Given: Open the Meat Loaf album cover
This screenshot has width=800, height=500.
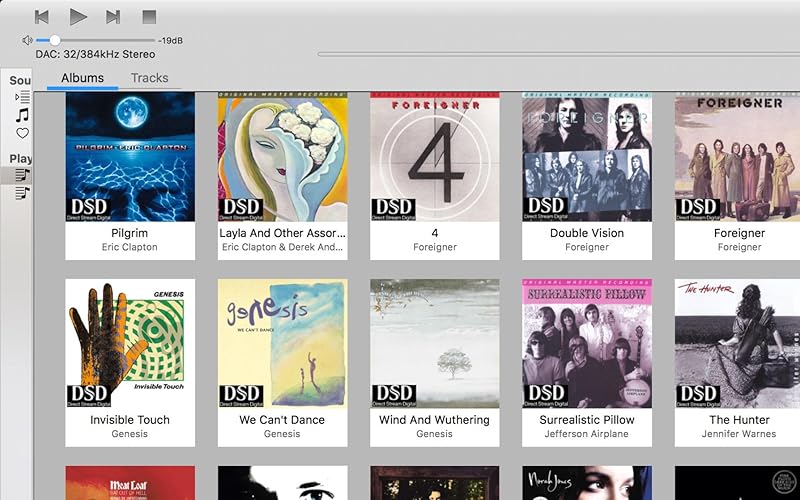Looking at the screenshot, I should pos(130,483).
